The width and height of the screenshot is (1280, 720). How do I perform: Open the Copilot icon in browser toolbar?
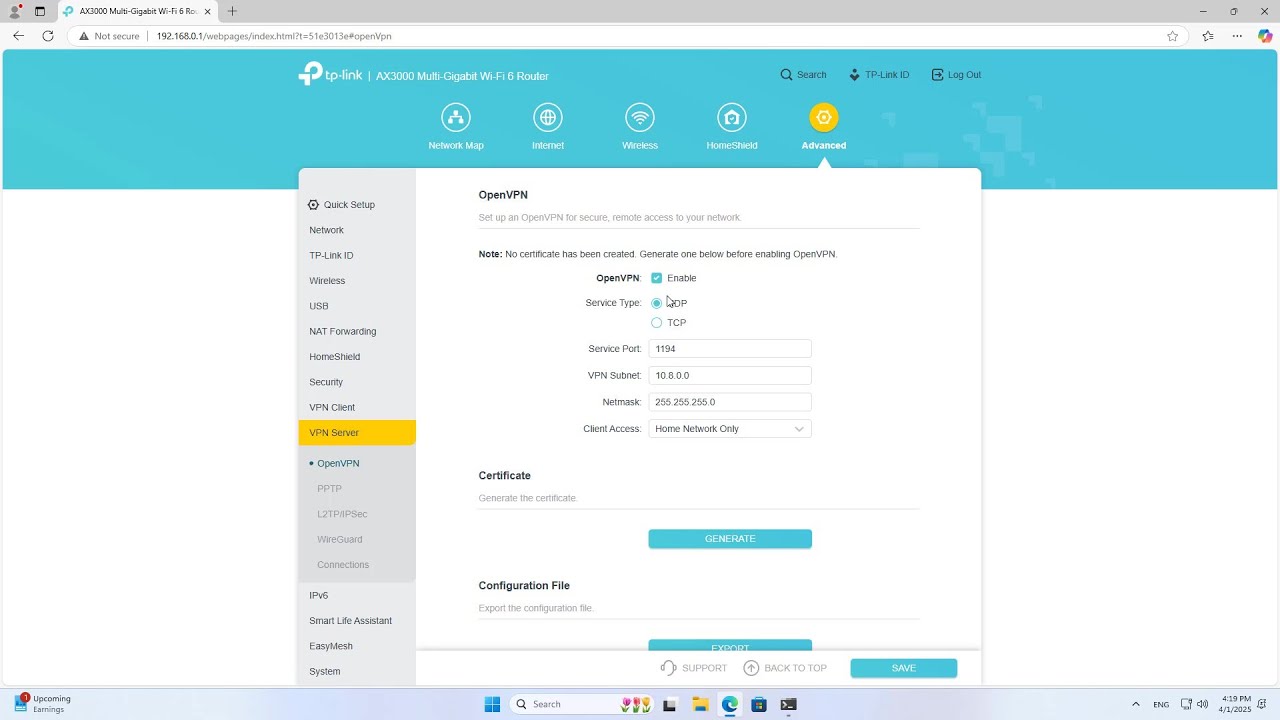(x=1265, y=36)
